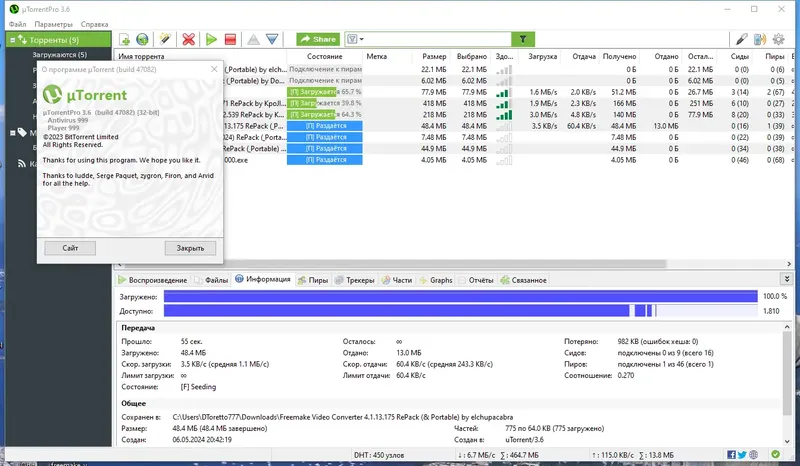Image resolution: width=800 pixels, height=466 pixels.
Task: Click the DHT: 450 узлов status entry
Action: [x=379, y=455]
